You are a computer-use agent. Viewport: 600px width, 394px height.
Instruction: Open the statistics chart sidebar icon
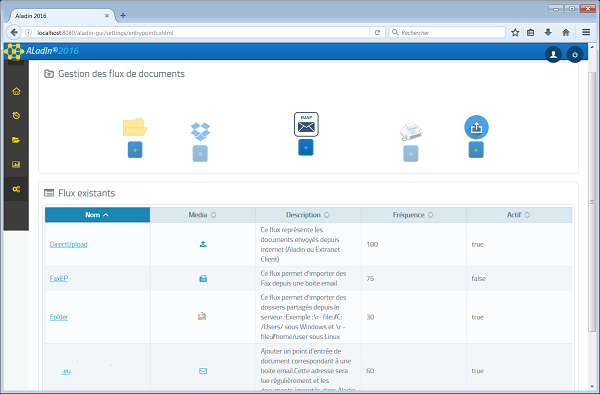(16, 164)
